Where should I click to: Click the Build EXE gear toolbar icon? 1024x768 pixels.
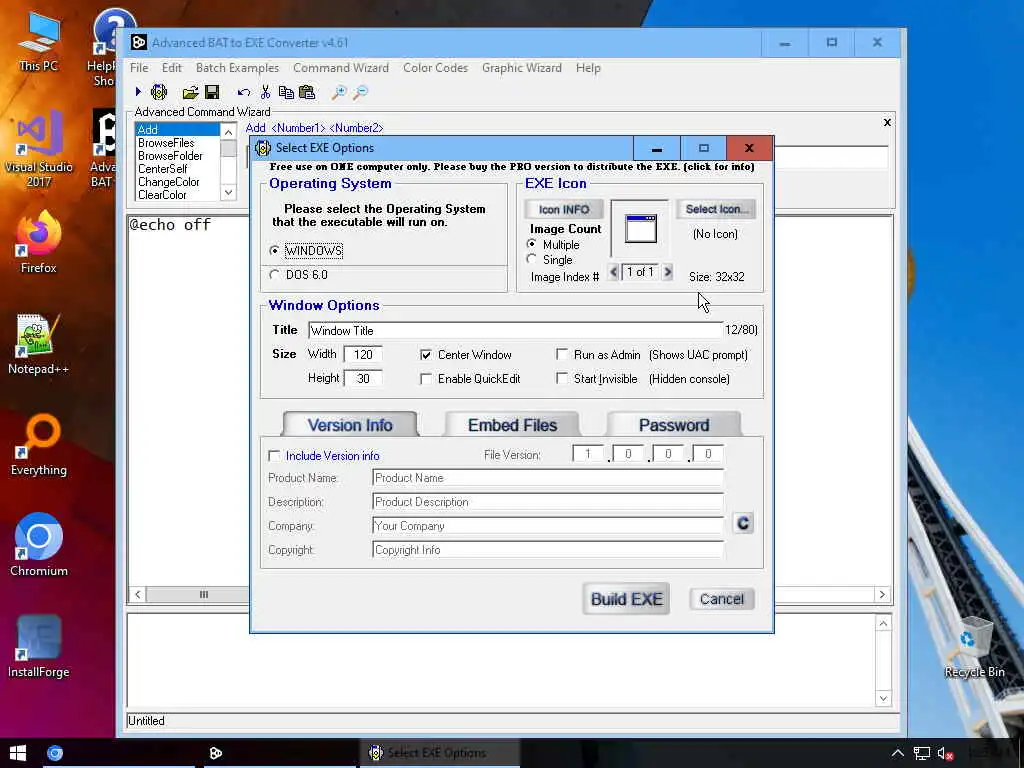[159, 92]
